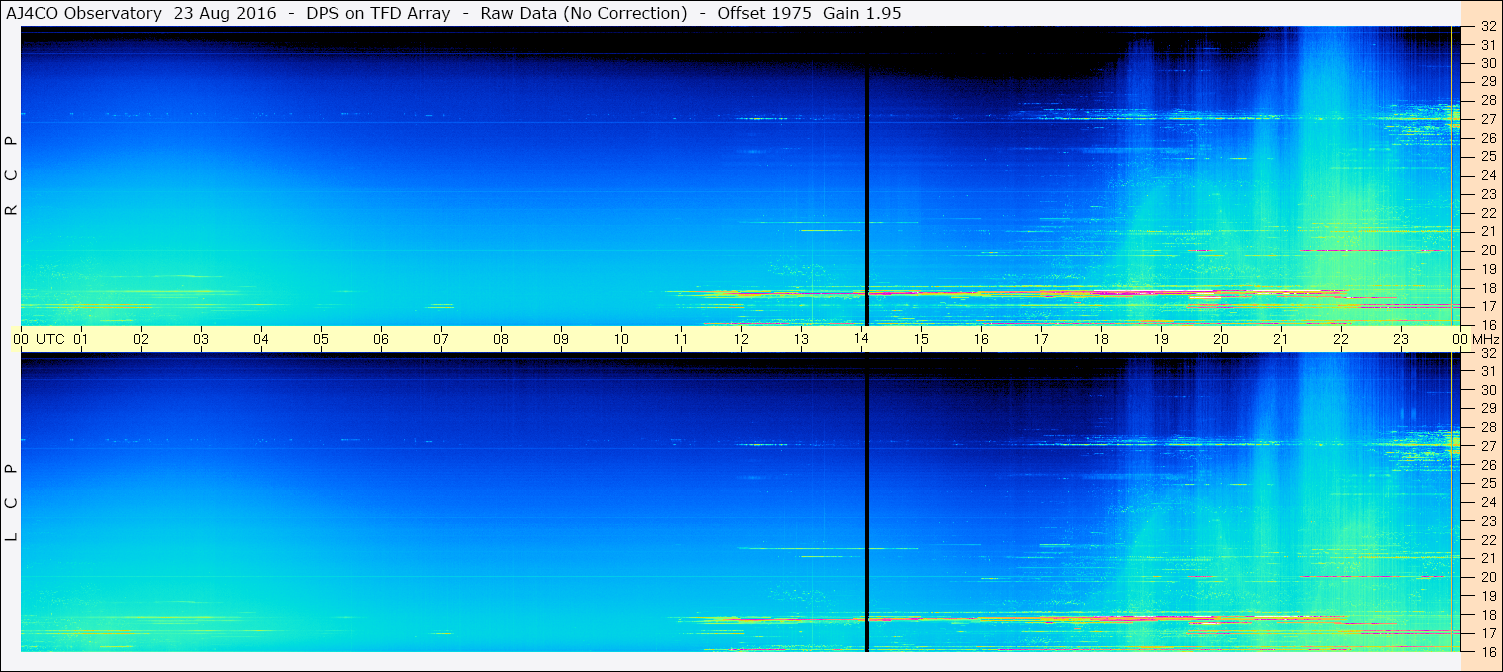Click "Raw Data (No Correction)" header text

[584, 13]
